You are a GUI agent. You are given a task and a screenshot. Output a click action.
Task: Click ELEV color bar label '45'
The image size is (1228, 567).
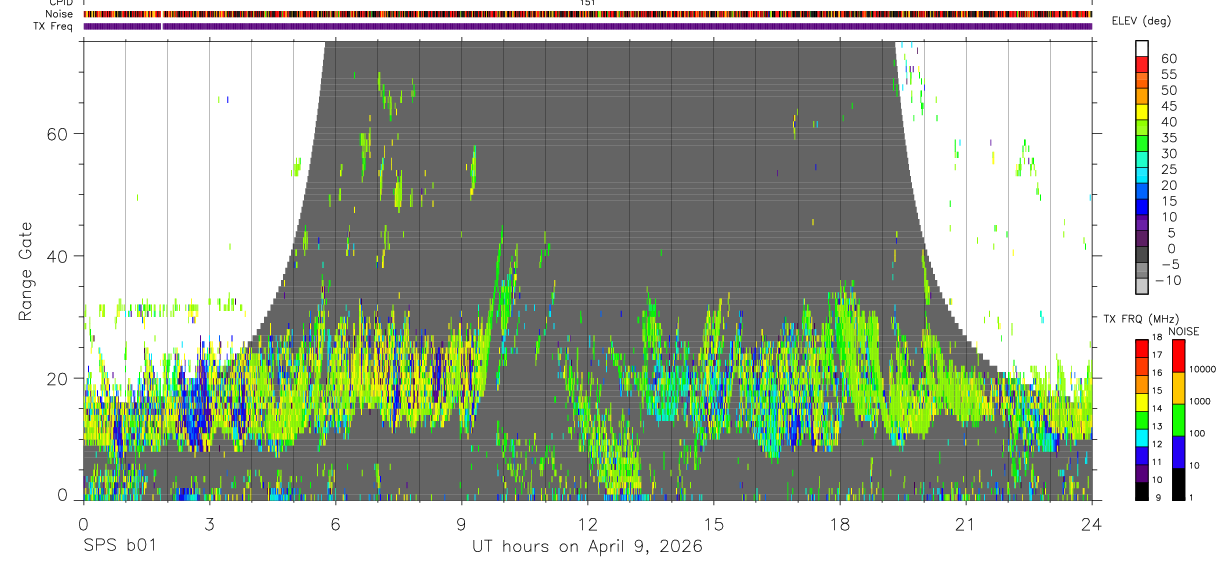pos(1168,106)
